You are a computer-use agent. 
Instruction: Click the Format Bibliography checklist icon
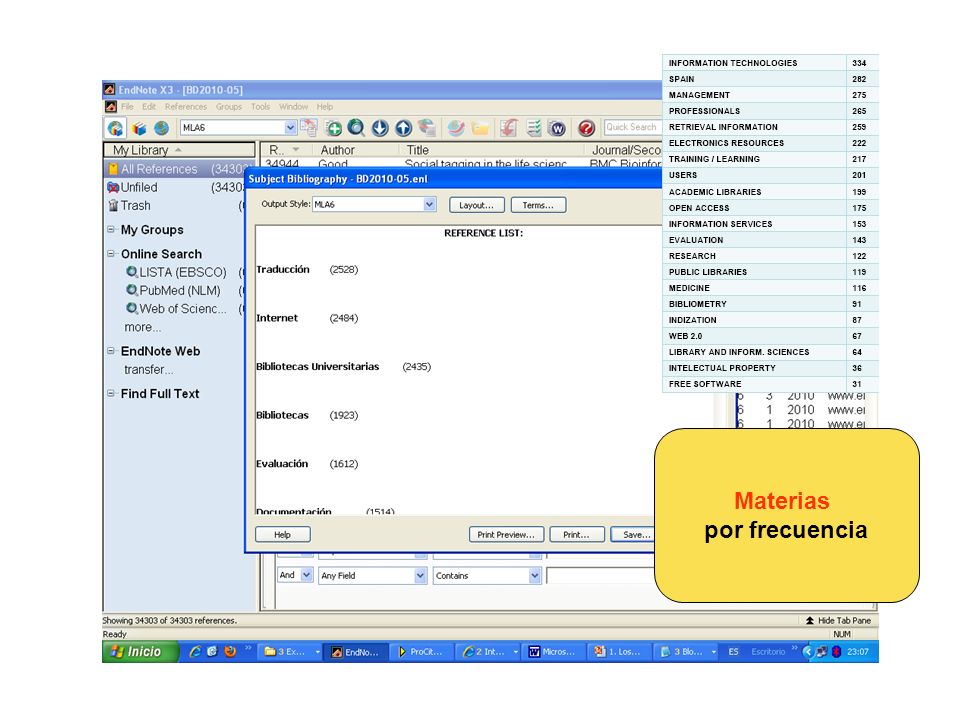[534, 128]
